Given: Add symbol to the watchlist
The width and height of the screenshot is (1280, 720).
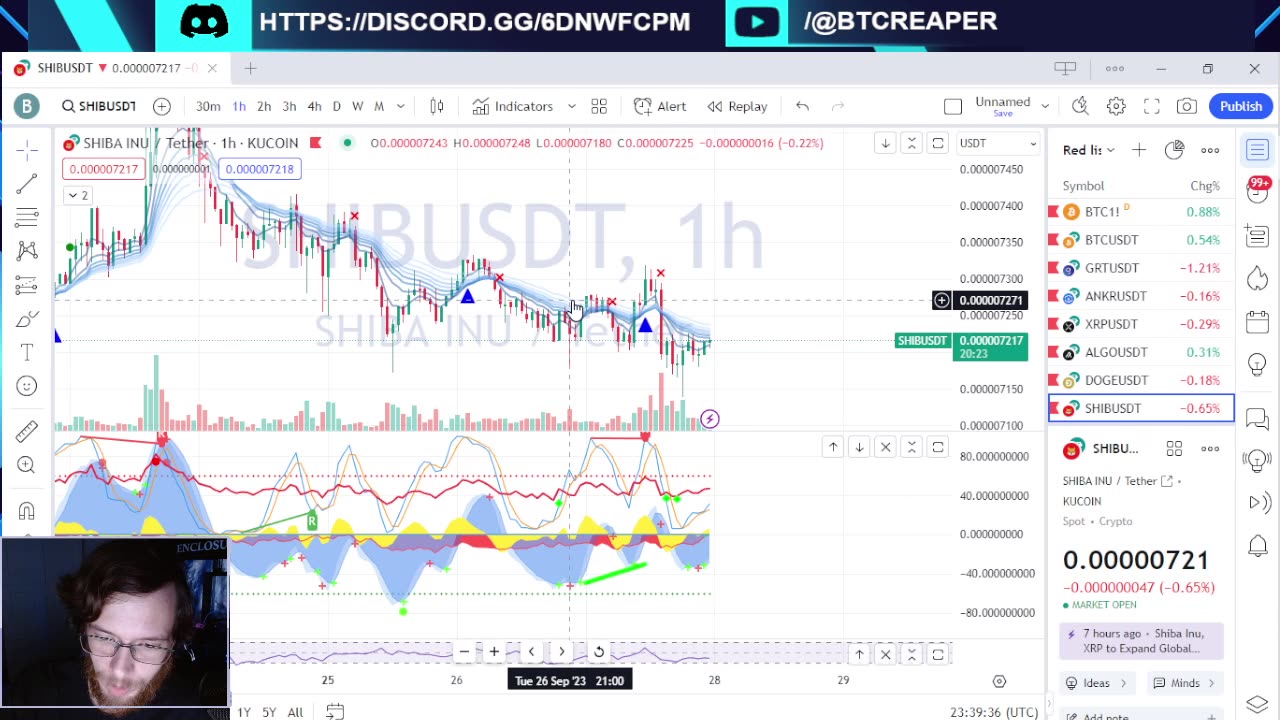Looking at the screenshot, I should point(1139,150).
